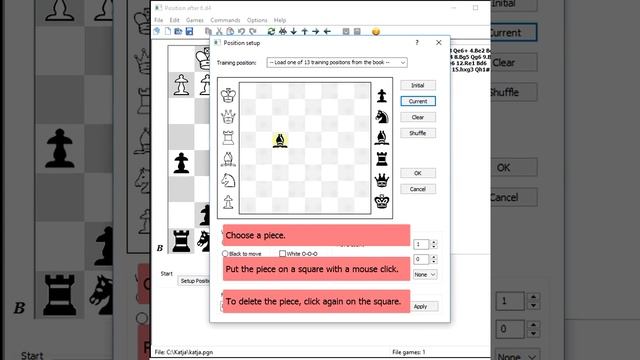Click inside the field showing 1

pos(422,244)
